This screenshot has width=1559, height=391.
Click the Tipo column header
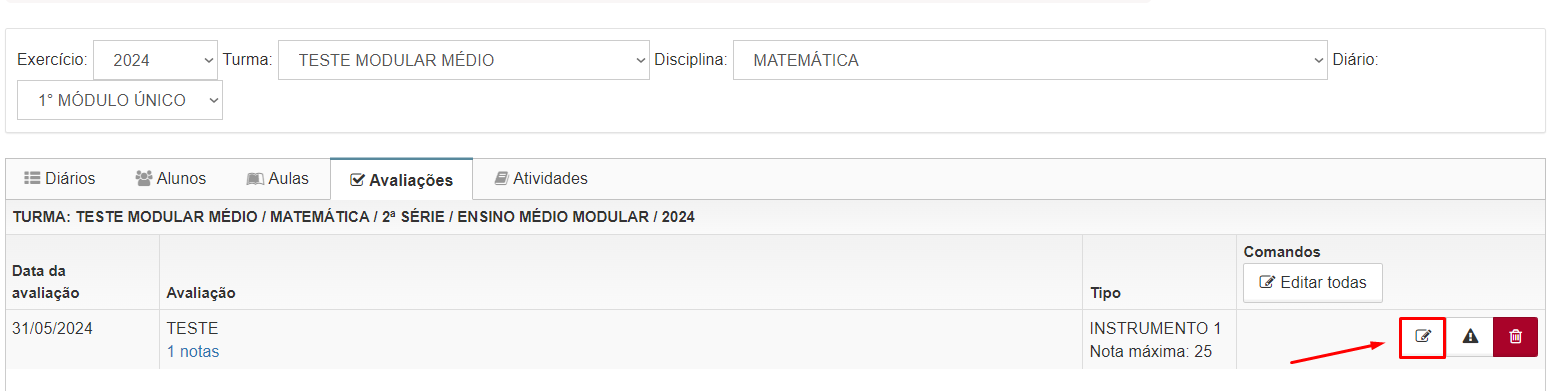(1105, 293)
